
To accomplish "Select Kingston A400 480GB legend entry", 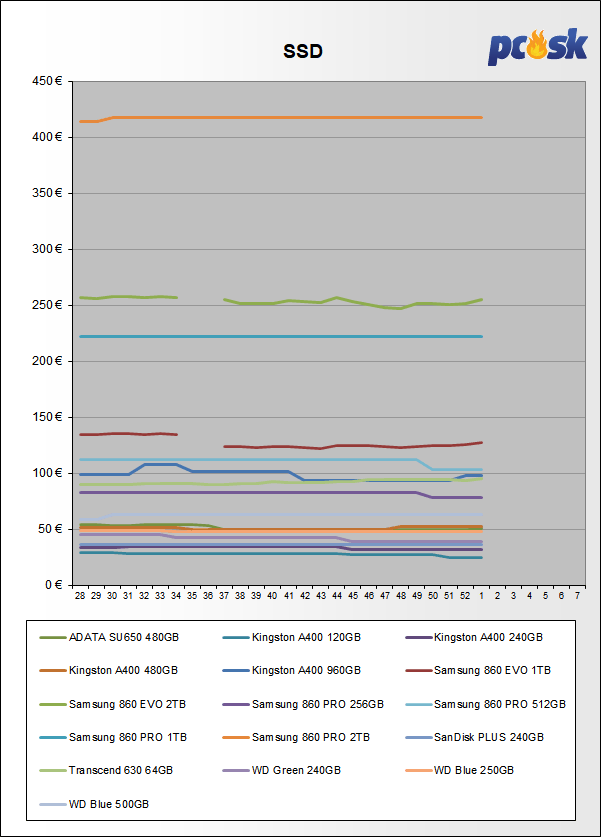I will pos(109,670).
